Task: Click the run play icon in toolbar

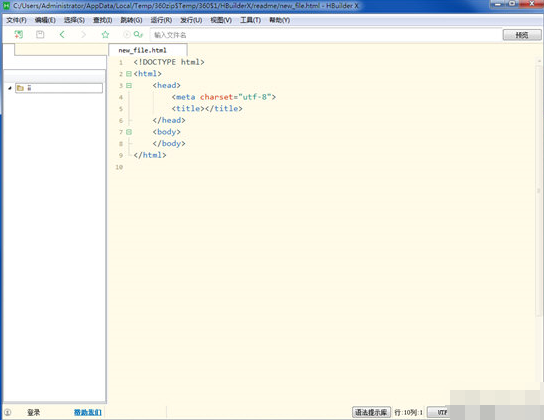Action: pyautogui.click(x=127, y=34)
